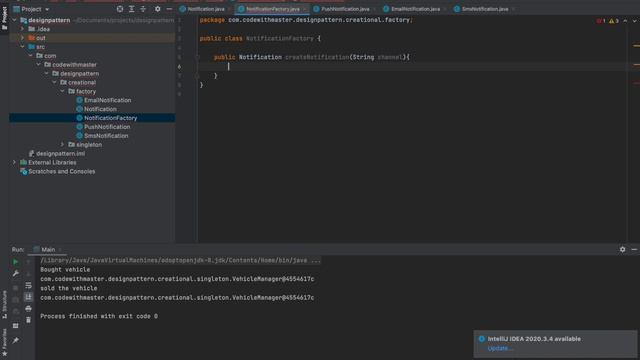Expand the singleton package
The height and width of the screenshot is (360, 640).
point(62,144)
